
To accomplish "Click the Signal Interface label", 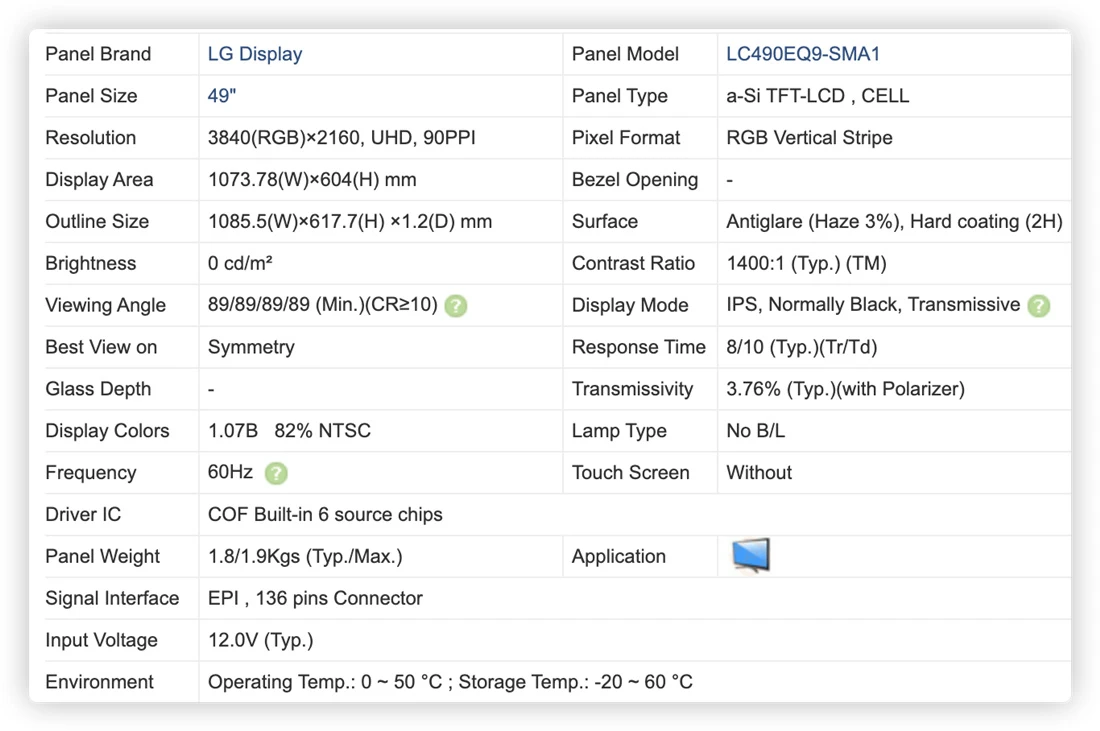I will click(x=112, y=598).
